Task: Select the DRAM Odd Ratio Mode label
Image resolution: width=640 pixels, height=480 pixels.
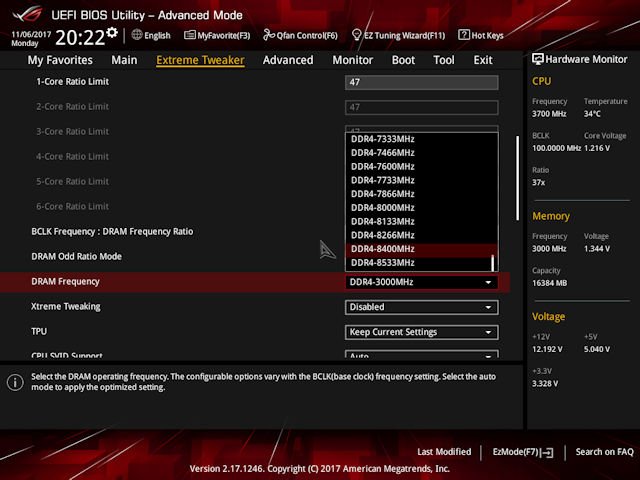Action: coord(76,256)
